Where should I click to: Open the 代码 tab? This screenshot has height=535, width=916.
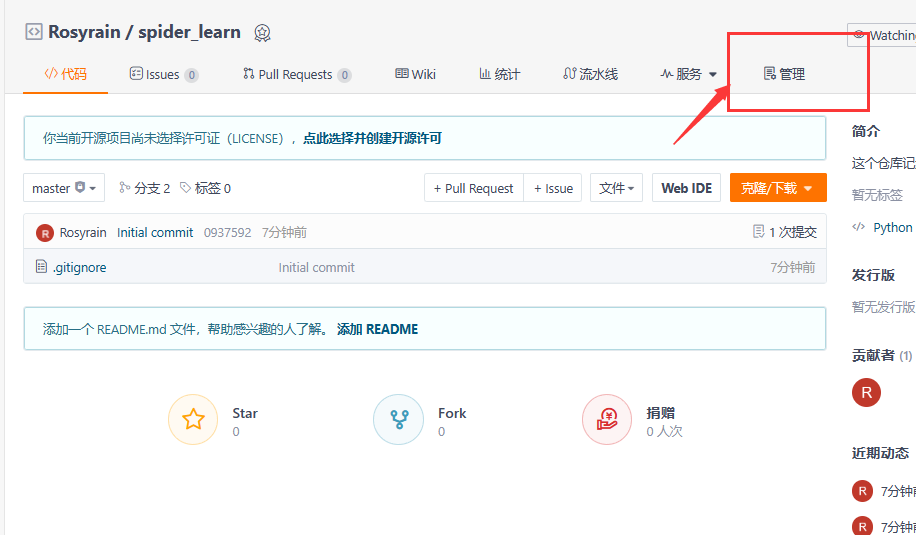tap(65, 74)
